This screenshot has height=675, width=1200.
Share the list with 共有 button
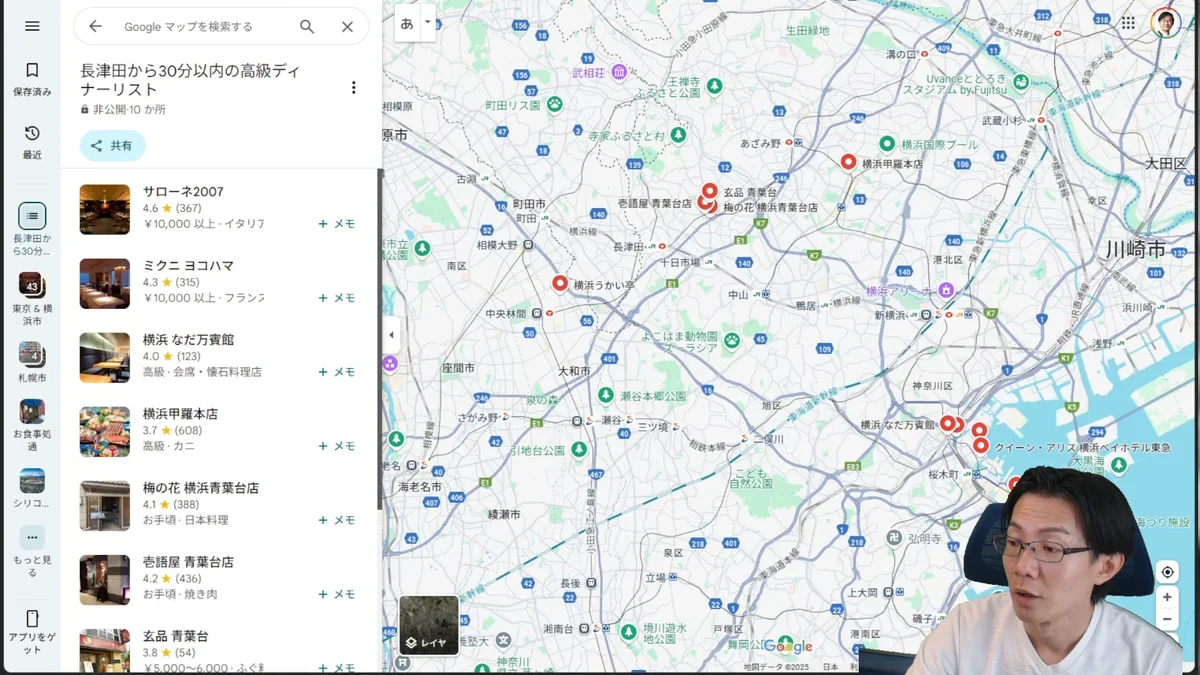113,146
